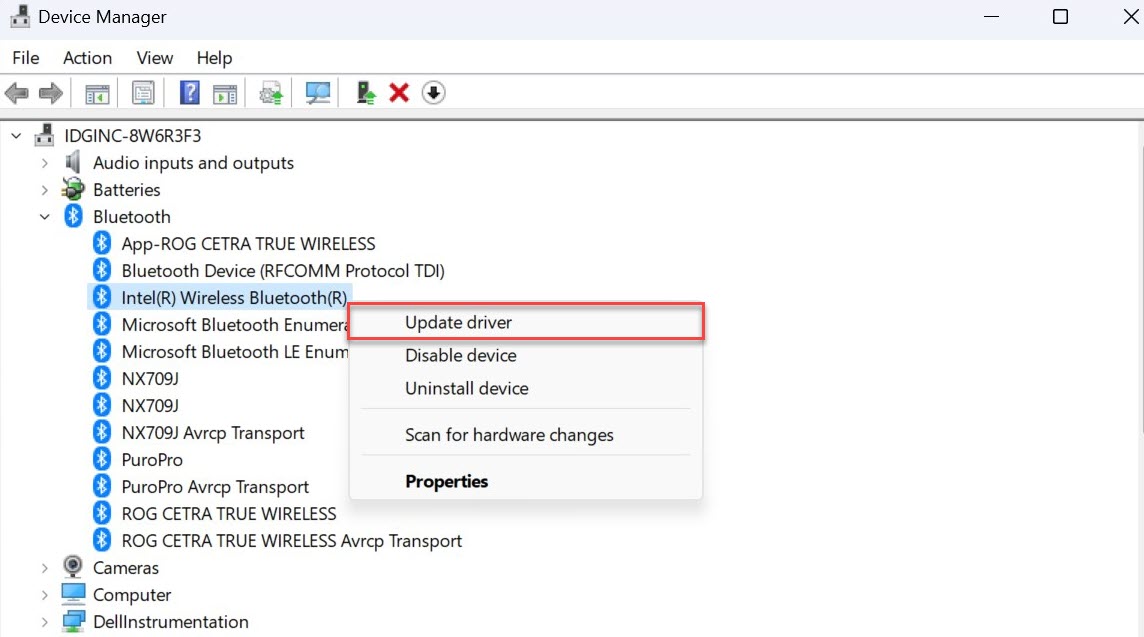Expand the Cameras category chevron
This screenshot has width=1144, height=637.
[45, 568]
